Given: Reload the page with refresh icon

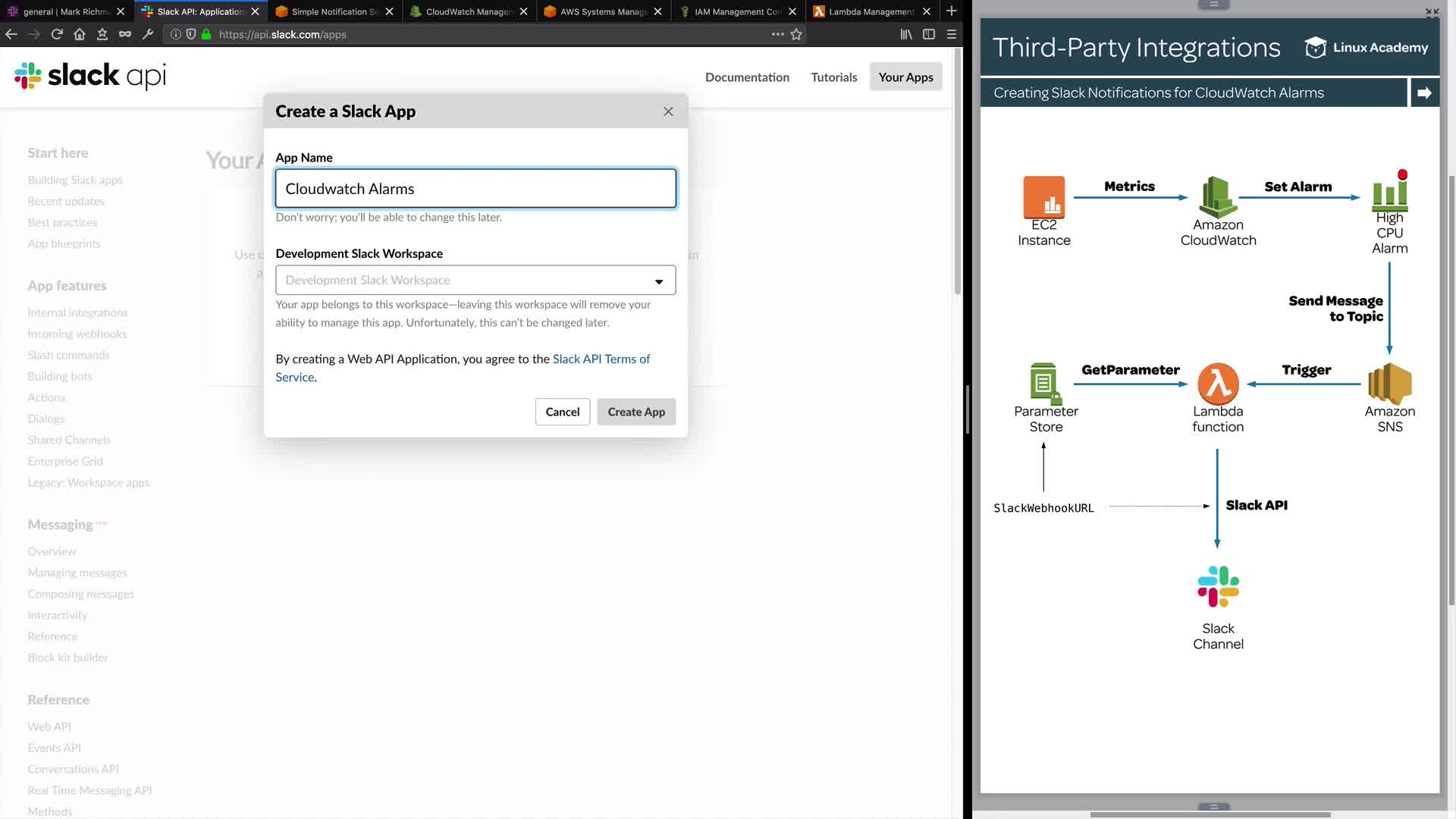Looking at the screenshot, I should (57, 34).
